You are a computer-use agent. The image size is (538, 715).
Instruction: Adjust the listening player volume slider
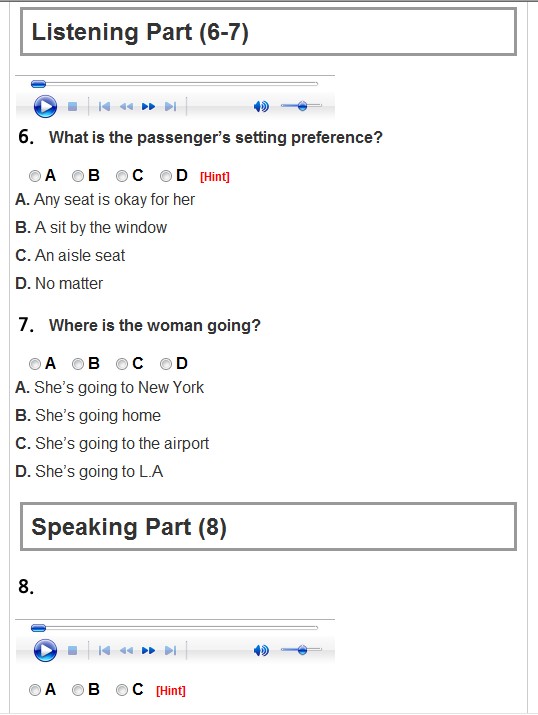pyautogui.click(x=301, y=106)
